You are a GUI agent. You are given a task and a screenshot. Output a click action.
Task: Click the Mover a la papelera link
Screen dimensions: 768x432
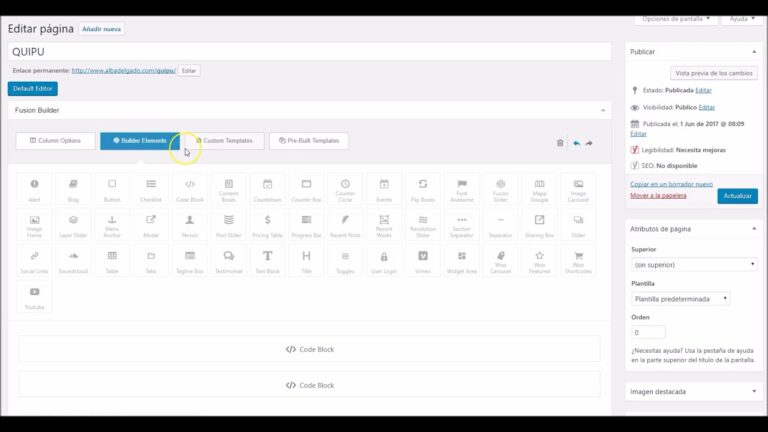click(x=658, y=195)
